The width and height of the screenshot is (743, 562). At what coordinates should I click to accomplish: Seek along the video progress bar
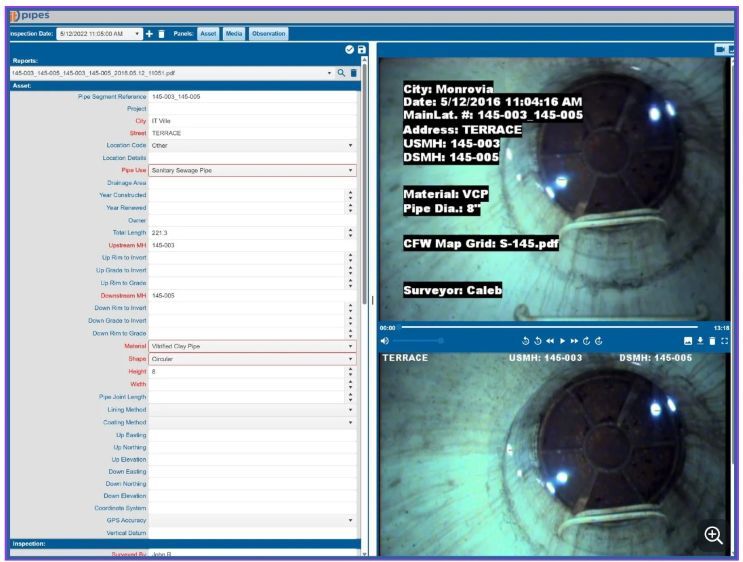pos(549,327)
